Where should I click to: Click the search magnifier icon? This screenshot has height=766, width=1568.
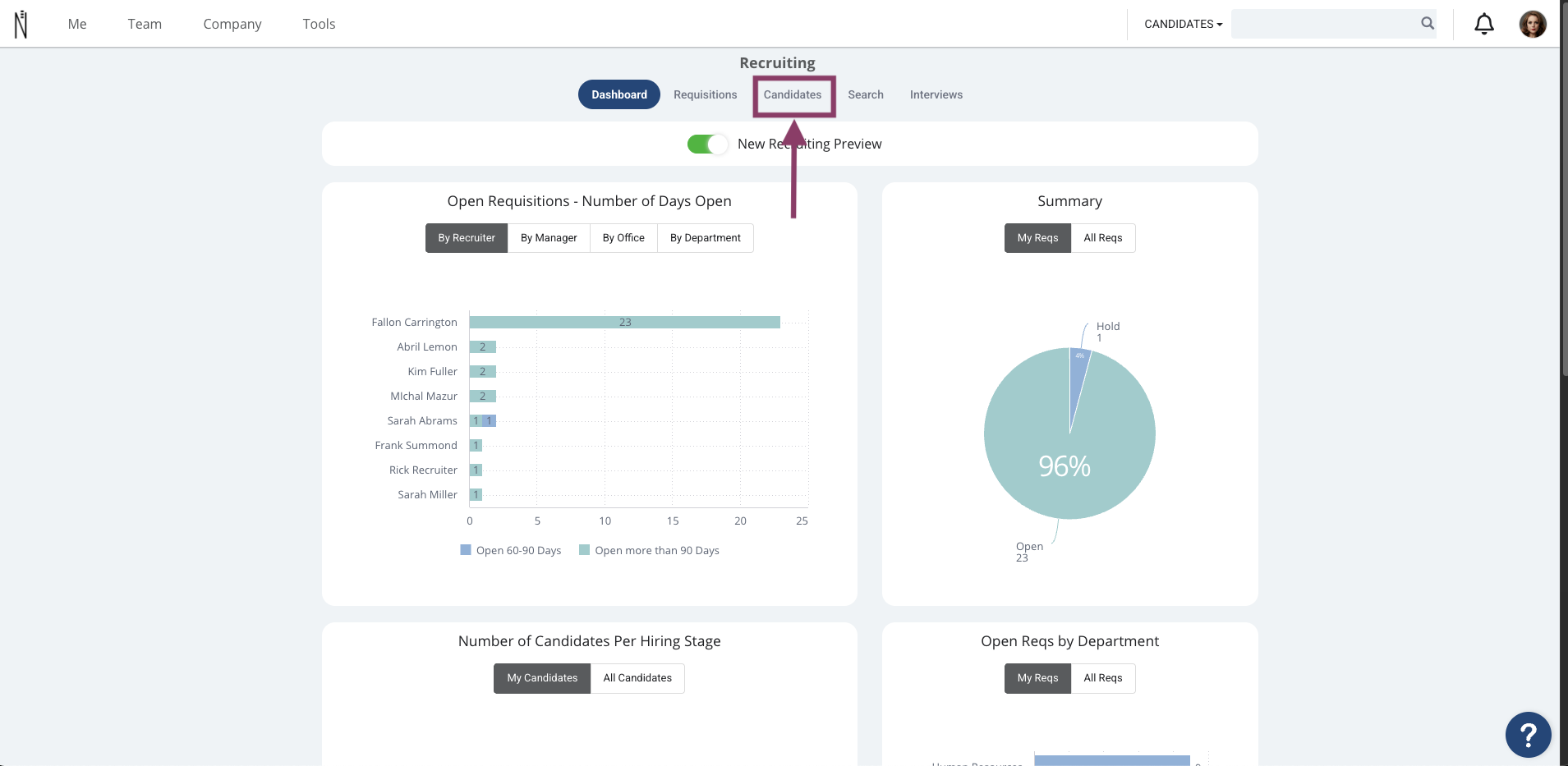[1428, 24]
